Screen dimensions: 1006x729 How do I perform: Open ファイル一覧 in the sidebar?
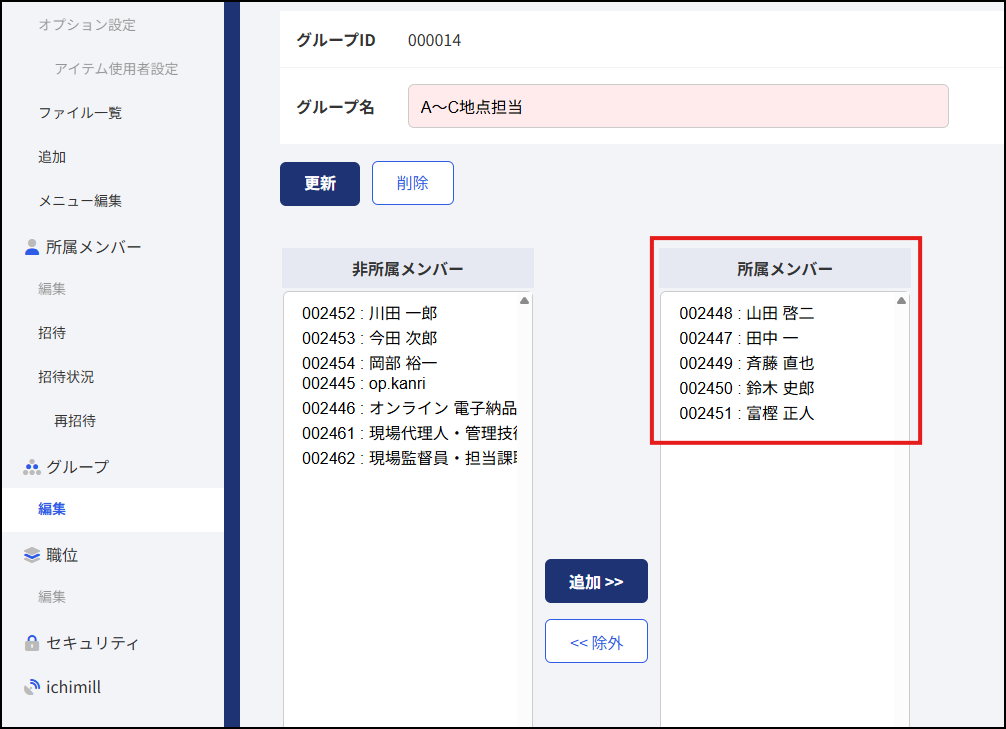pyautogui.click(x=80, y=113)
